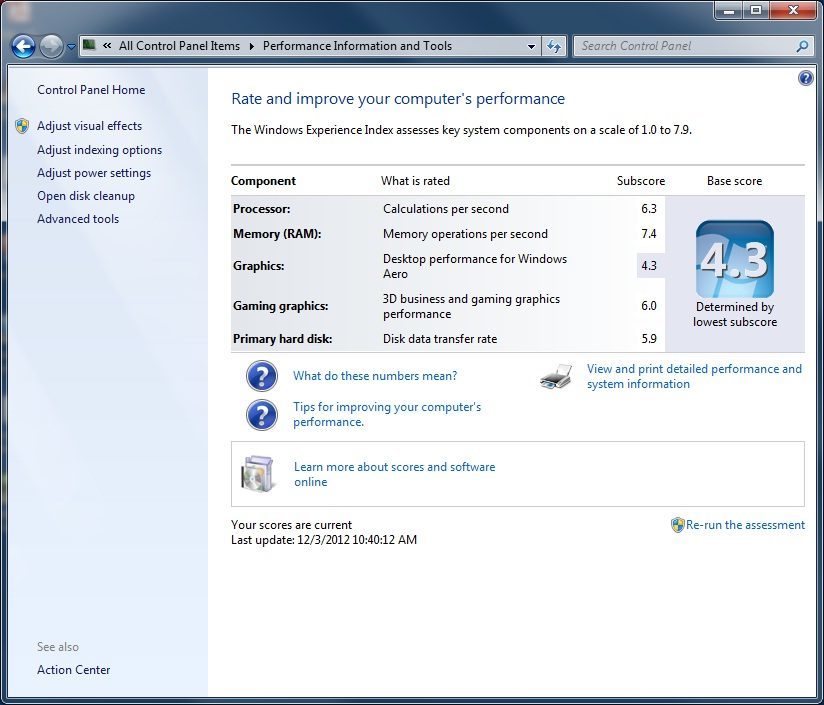Click the Base score column header
824x705 pixels.
click(734, 181)
